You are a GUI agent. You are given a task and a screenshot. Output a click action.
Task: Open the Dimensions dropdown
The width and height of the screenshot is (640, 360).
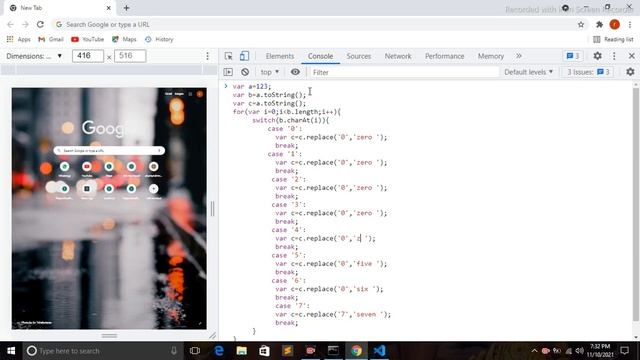pyautogui.click(x=34, y=56)
